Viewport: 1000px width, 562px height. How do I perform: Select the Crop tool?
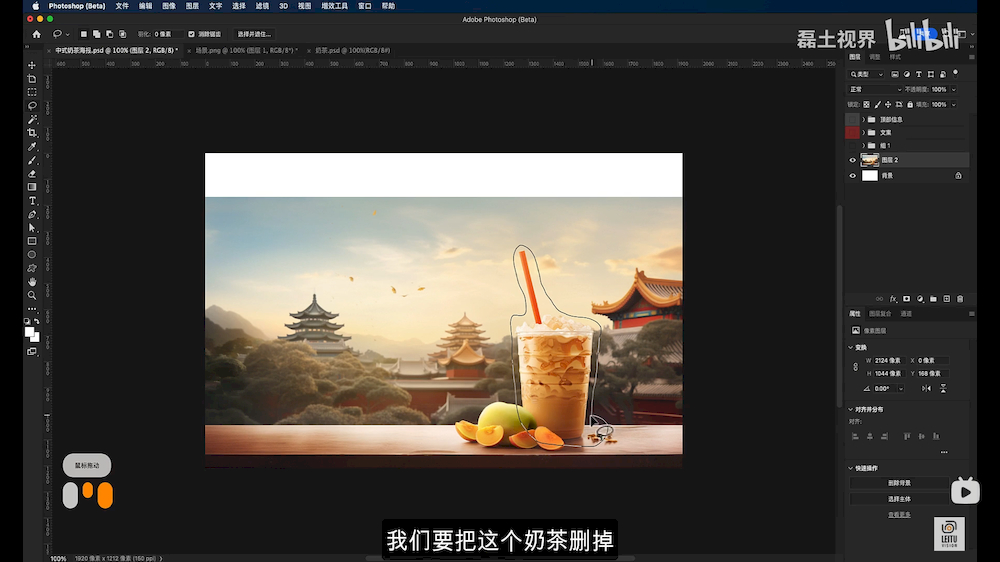click(x=32, y=133)
